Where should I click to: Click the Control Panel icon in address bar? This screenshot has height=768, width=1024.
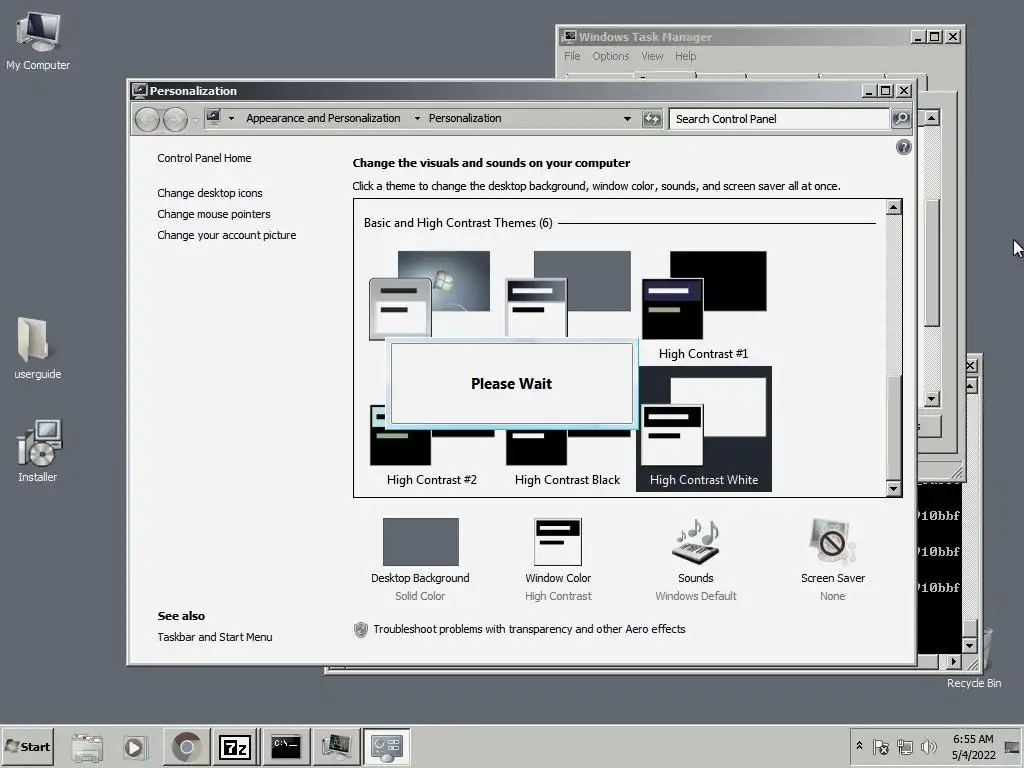[x=214, y=118]
